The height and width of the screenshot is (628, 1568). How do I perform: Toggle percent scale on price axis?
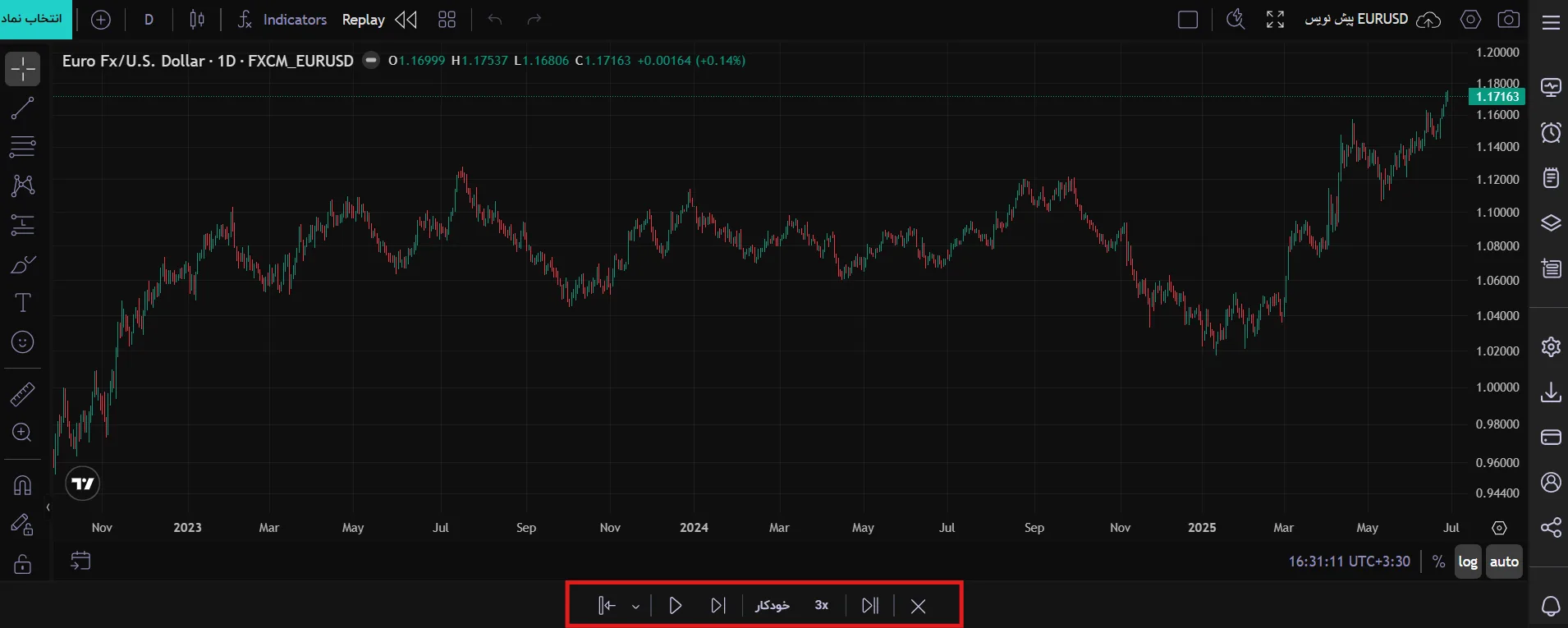pyautogui.click(x=1438, y=562)
